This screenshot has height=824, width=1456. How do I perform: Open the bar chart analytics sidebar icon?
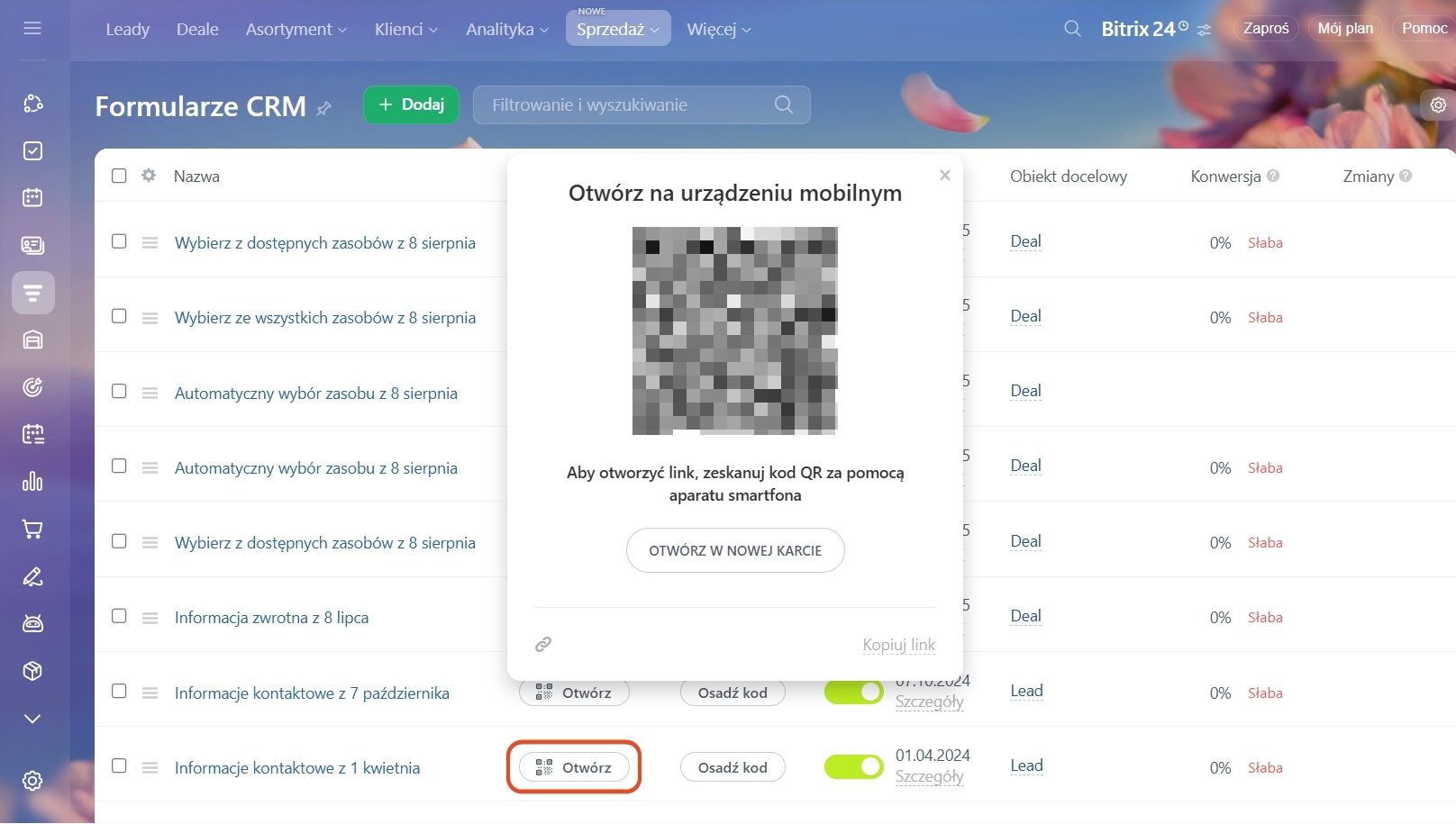coord(32,481)
